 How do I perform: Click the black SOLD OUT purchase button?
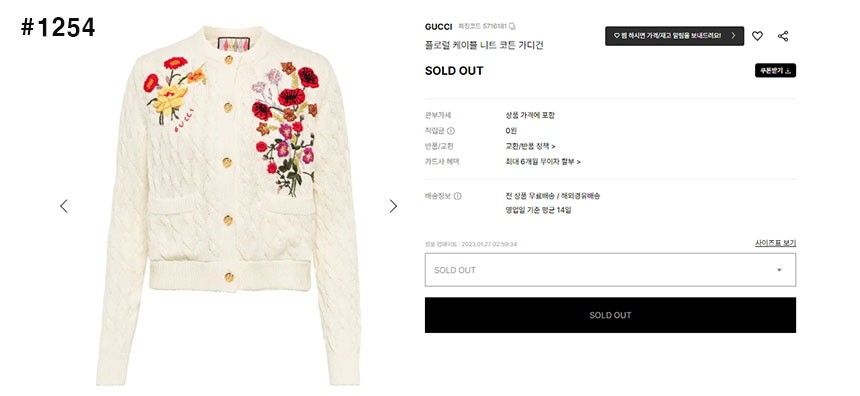610,315
